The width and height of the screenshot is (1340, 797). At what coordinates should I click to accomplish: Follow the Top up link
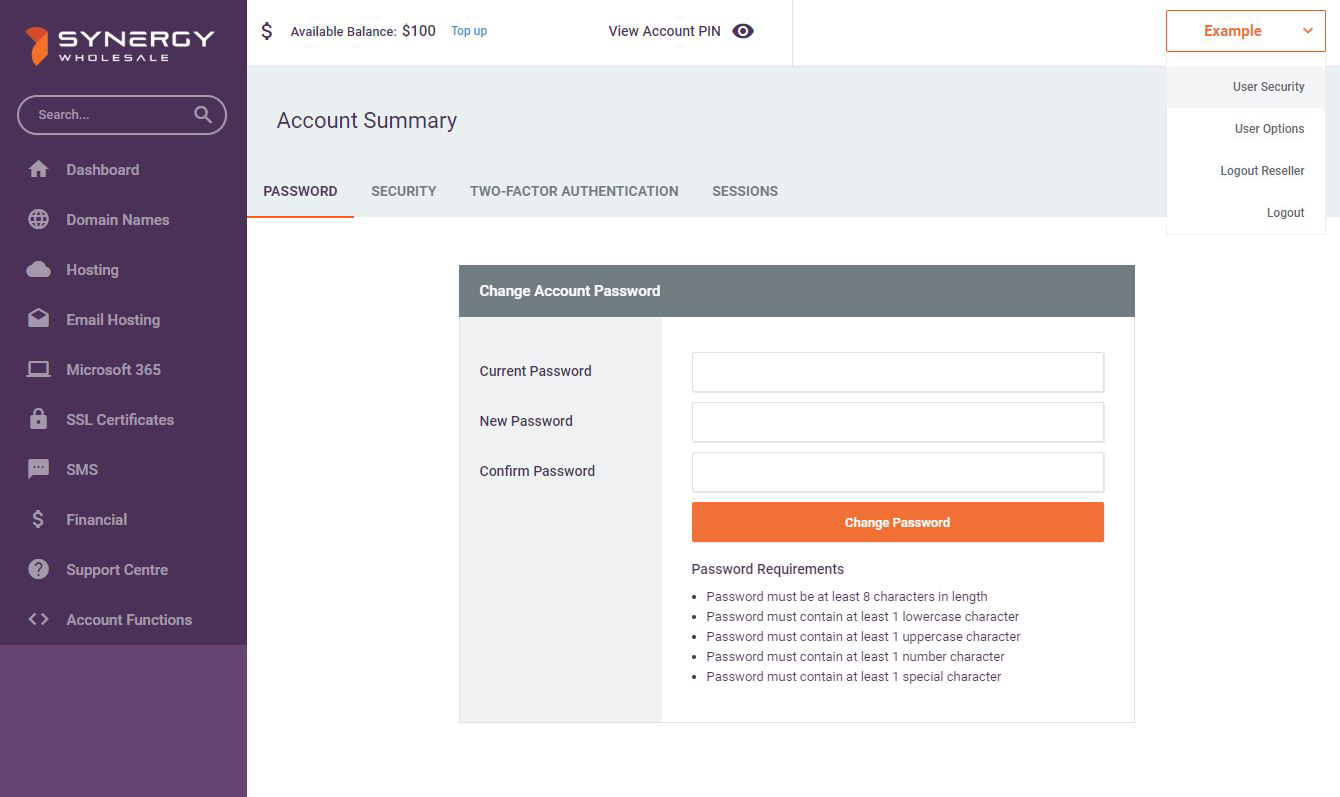click(469, 31)
